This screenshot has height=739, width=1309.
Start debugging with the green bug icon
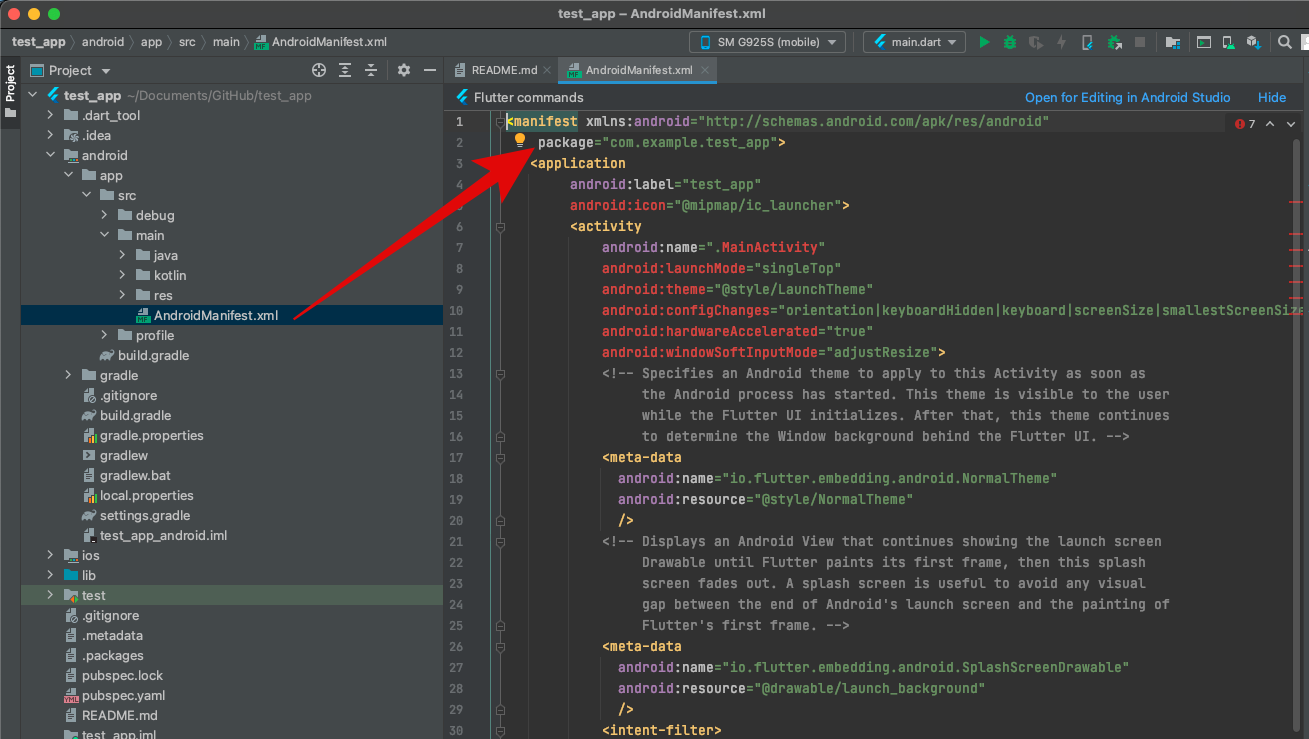(1010, 42)
